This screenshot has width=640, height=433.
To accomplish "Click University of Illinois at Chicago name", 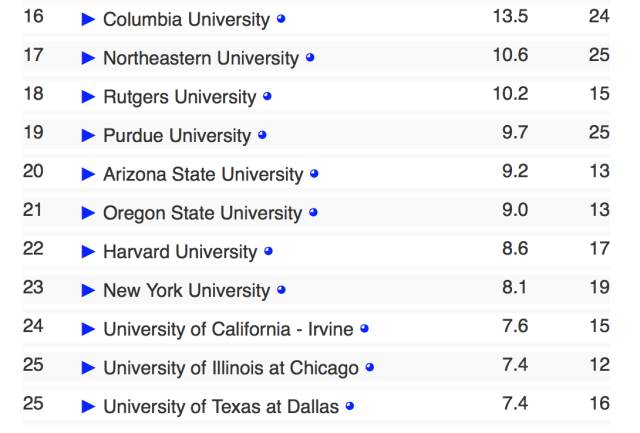I will coord(230,368).
